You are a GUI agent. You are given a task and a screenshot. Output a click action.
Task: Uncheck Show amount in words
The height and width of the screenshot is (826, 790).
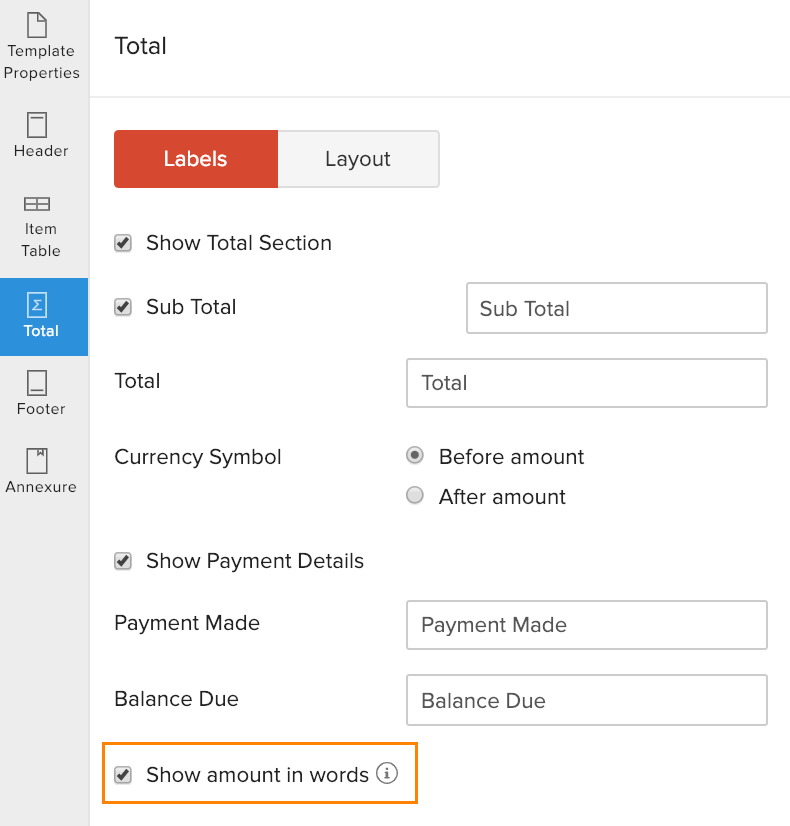click(x=122, y=773)
